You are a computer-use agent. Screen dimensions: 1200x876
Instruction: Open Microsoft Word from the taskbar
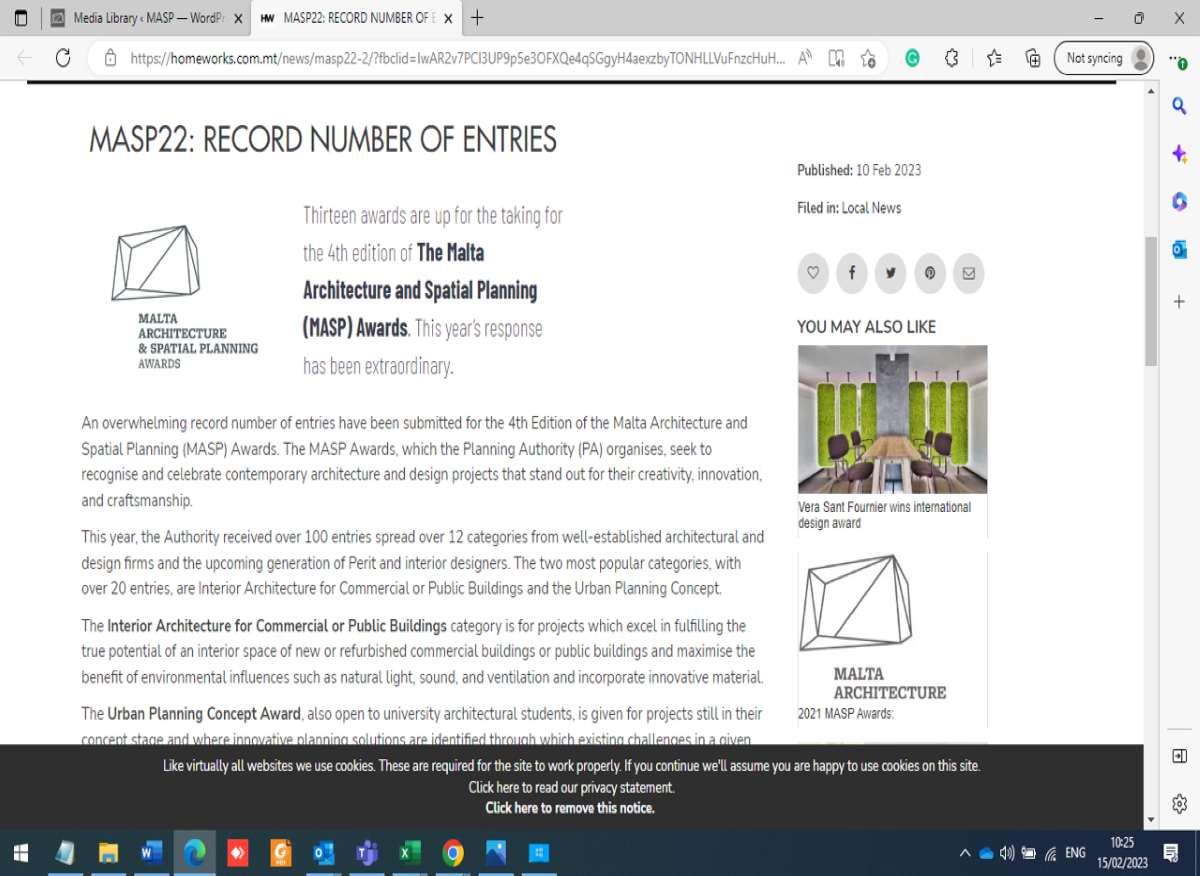(x=151, y=853)
